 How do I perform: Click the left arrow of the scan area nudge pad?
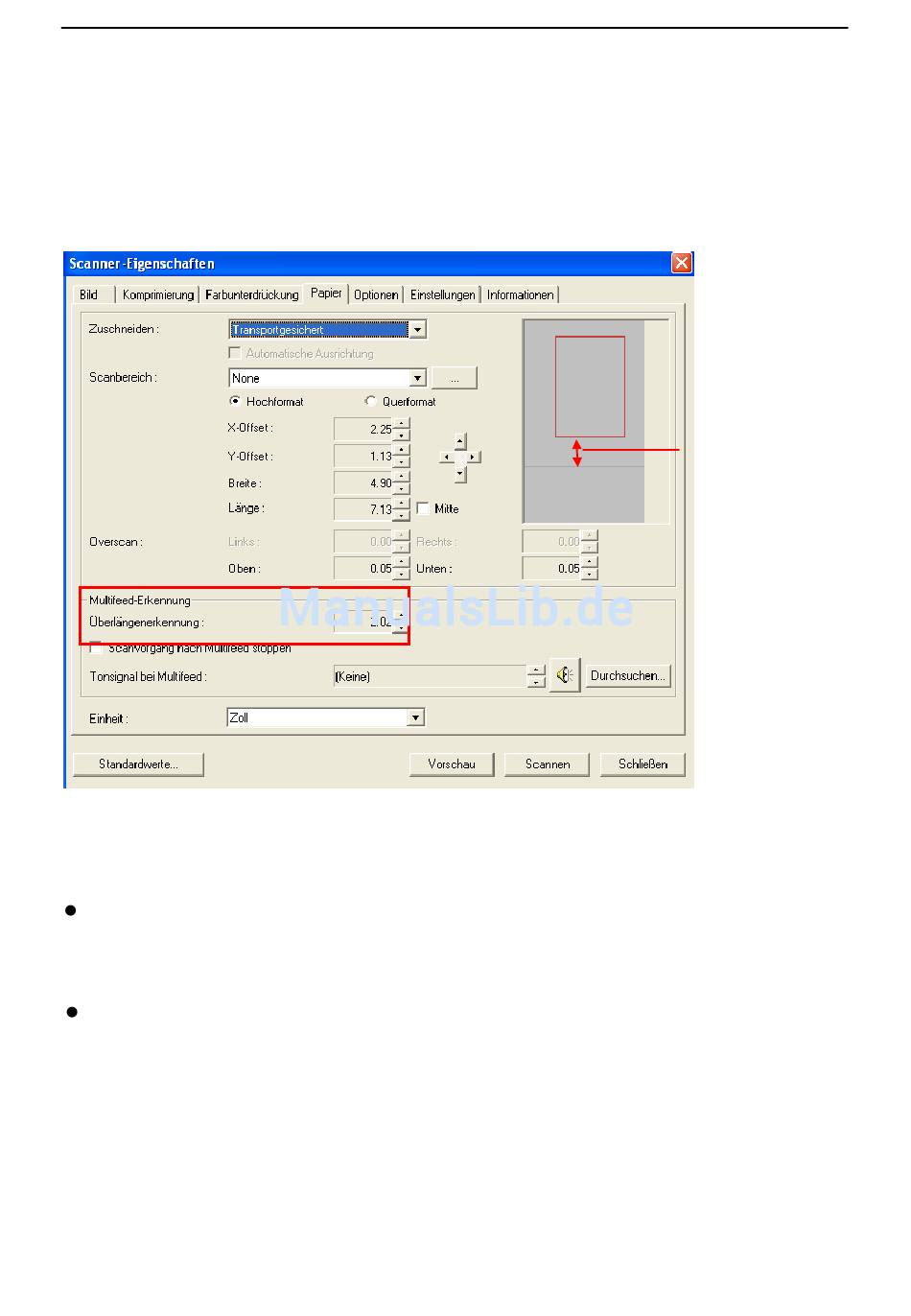[x=446, y=458]
